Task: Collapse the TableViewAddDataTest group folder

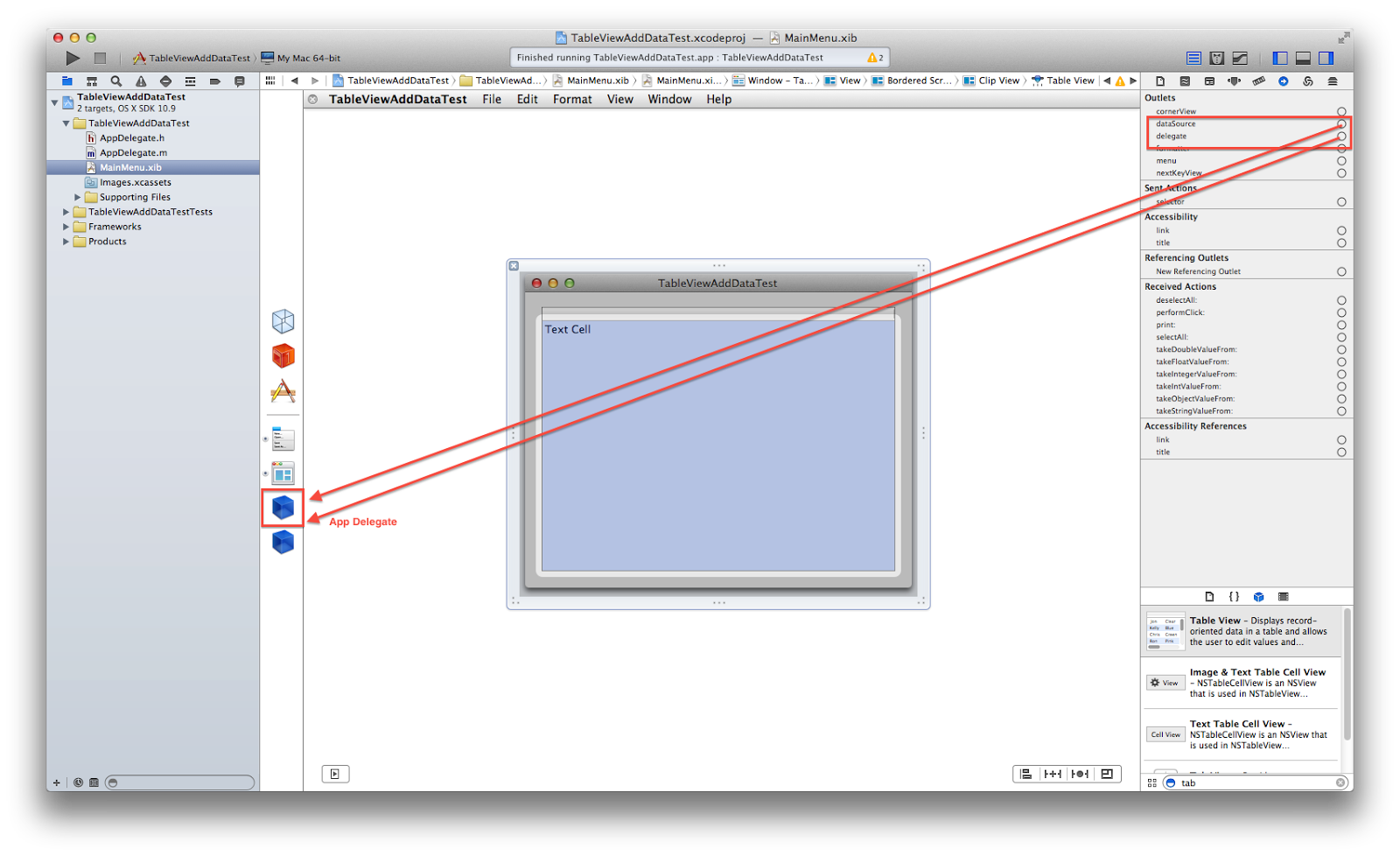Action: tap(66, 123)
